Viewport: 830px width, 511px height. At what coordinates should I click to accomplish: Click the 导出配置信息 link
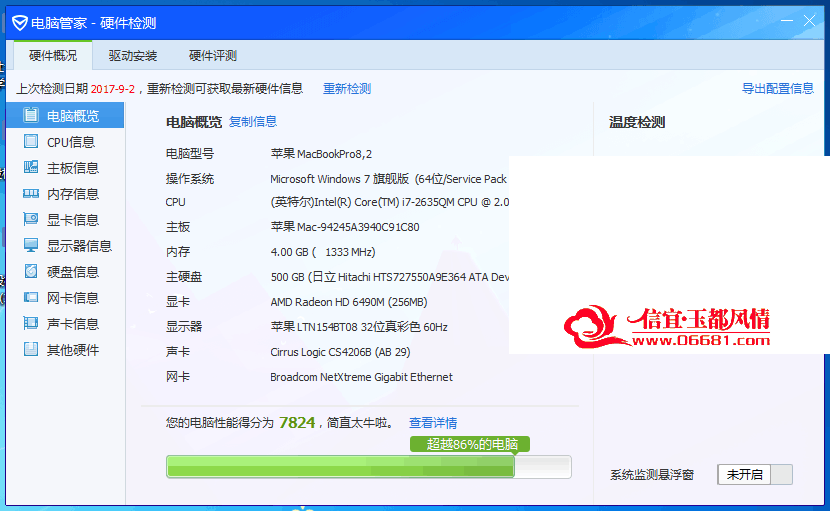tap(778, 88)
